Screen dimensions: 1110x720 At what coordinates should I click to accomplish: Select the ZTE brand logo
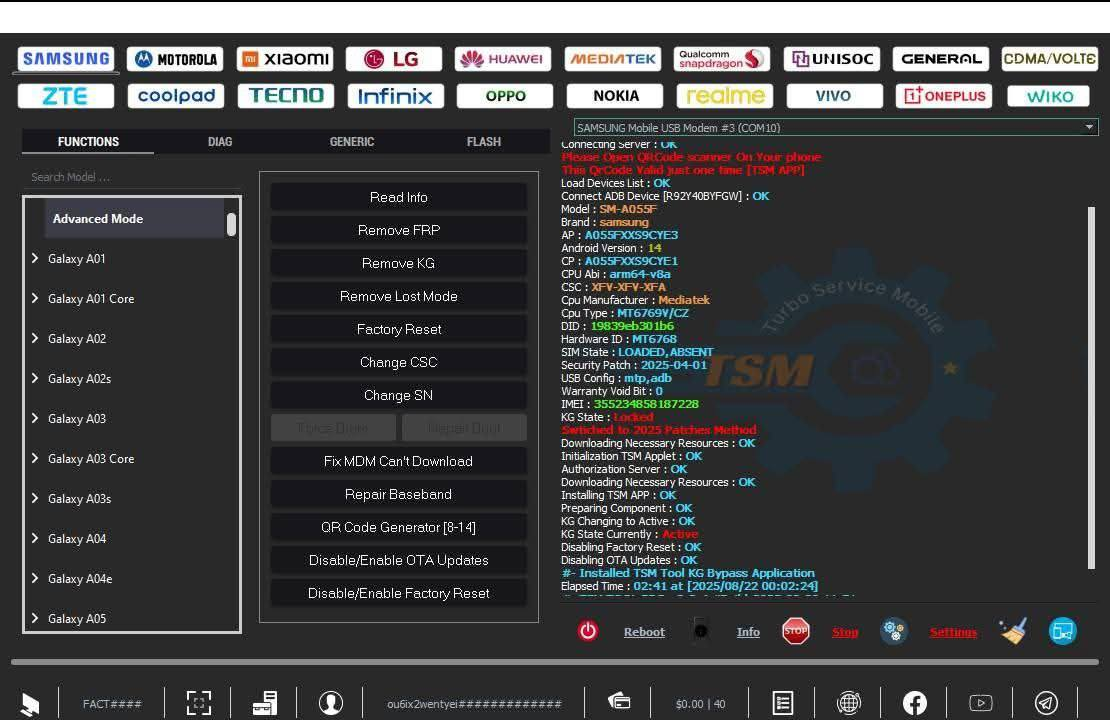(x=66, y=96)
